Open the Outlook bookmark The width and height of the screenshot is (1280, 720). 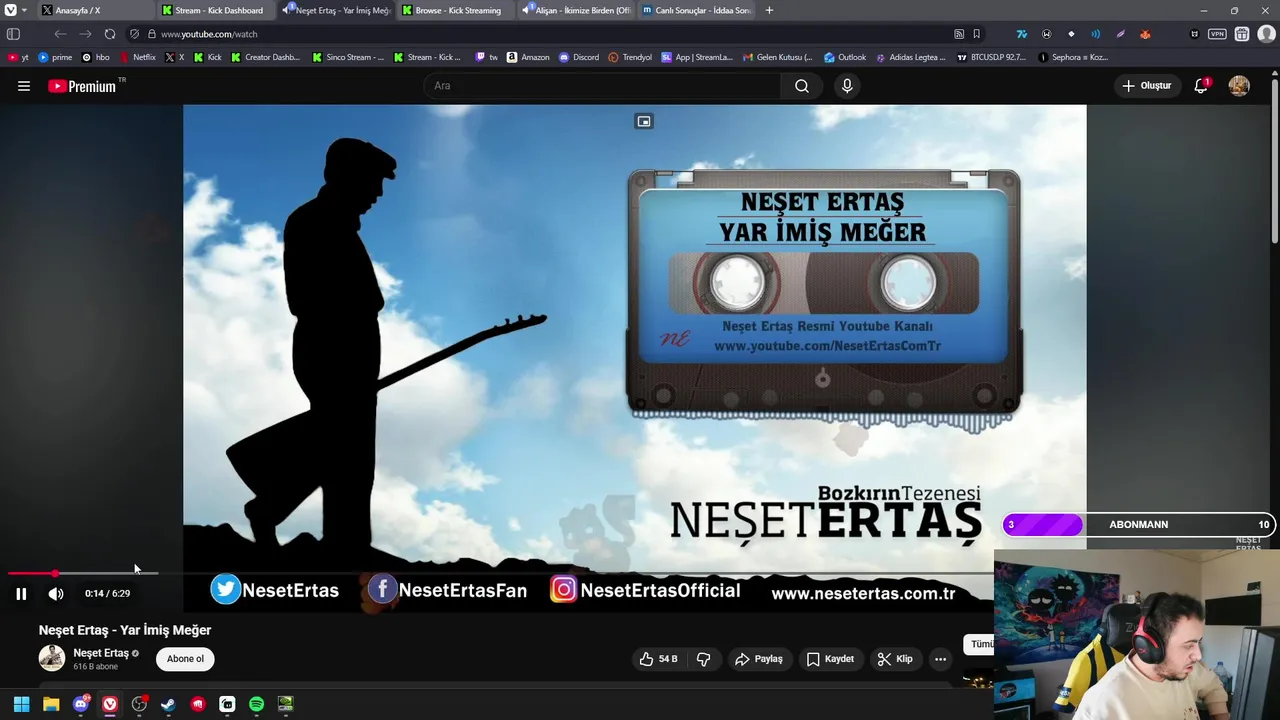click(x=845, y=57)
